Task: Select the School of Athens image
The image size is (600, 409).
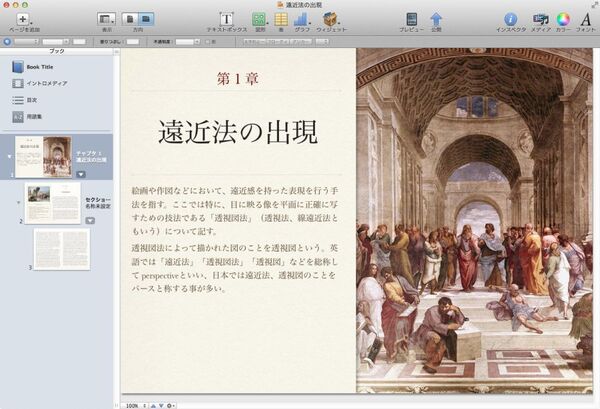Action: click(474, 220)
